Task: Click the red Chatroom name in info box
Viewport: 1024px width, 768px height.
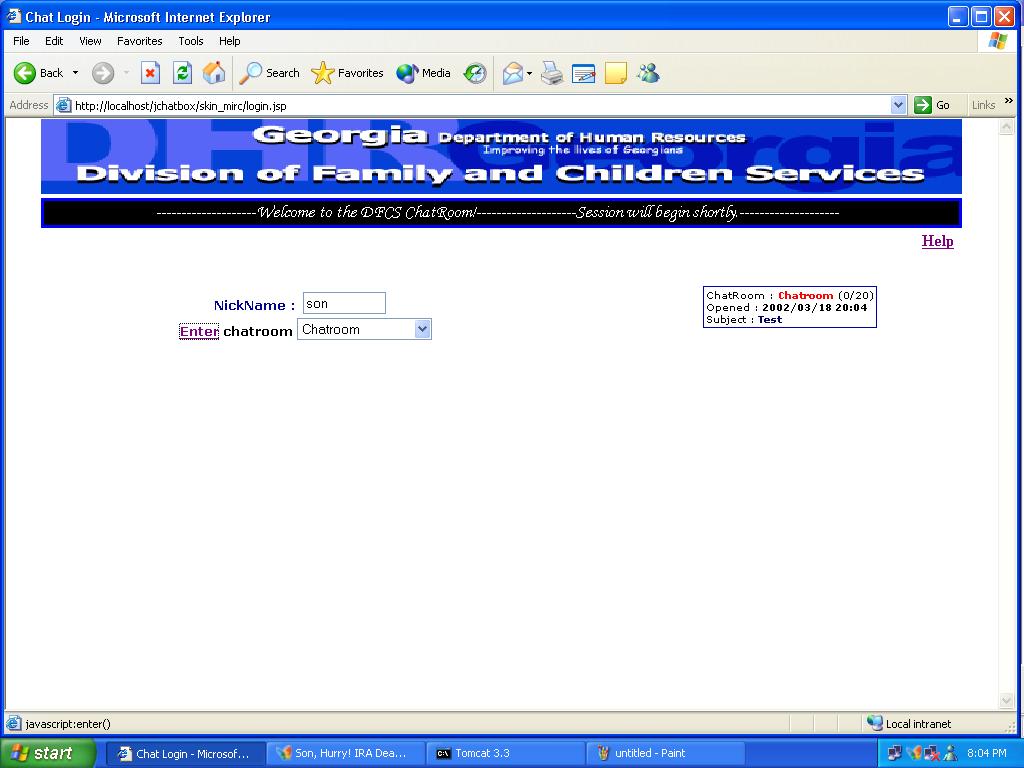Action: pyautogui.click(x=805, y=295)
